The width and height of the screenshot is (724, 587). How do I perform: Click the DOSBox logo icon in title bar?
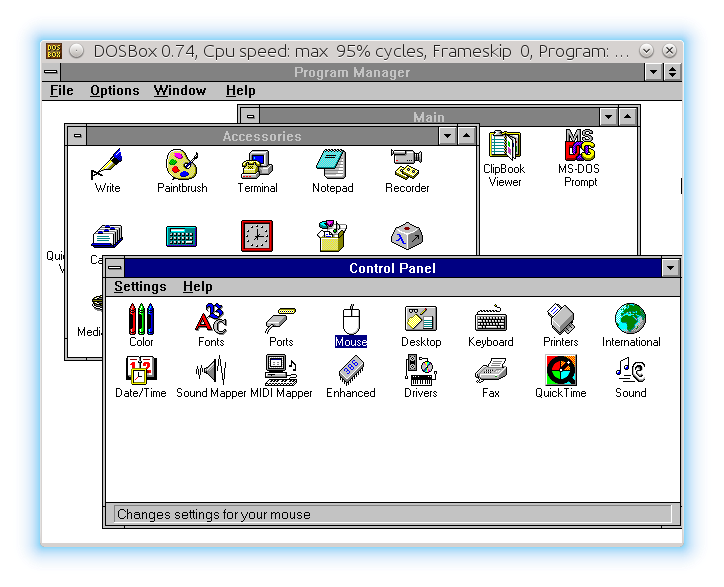click(54, 51)
